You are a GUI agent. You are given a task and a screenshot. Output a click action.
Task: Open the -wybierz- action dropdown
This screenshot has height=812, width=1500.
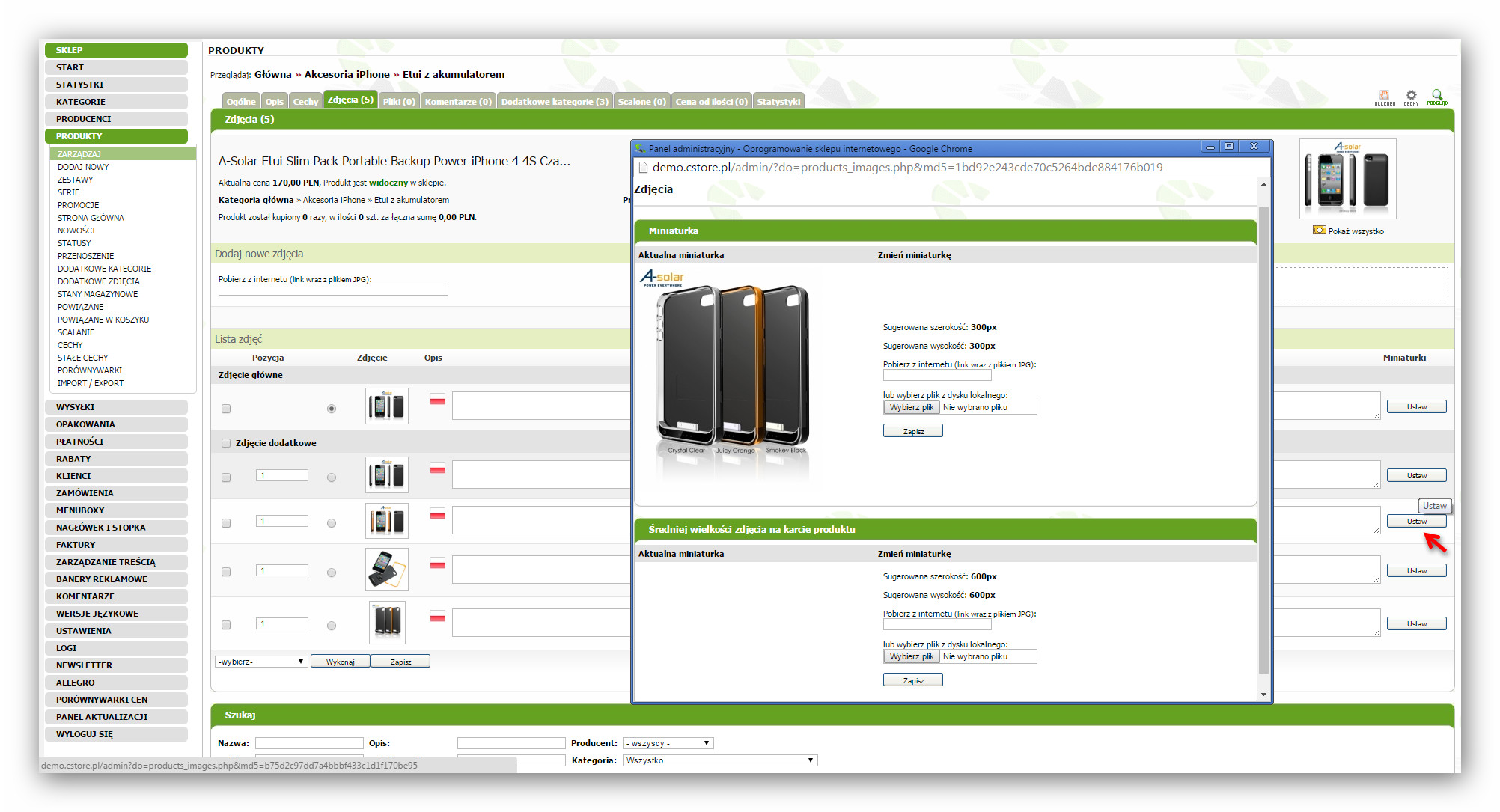[261, 662]
